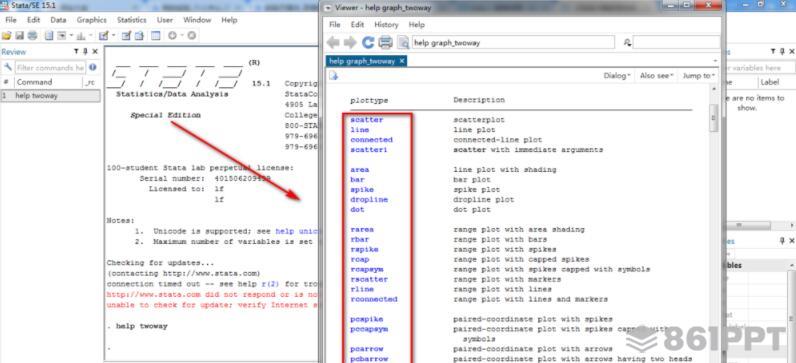Open the dropline plottype link

(369, 200)
